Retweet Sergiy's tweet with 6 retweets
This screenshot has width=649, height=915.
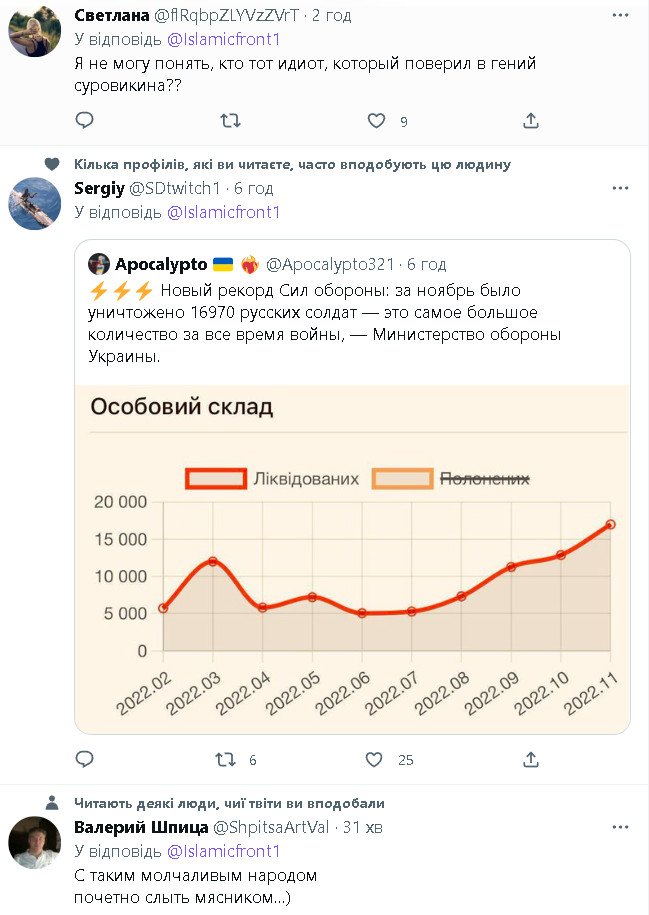point(226,760)
